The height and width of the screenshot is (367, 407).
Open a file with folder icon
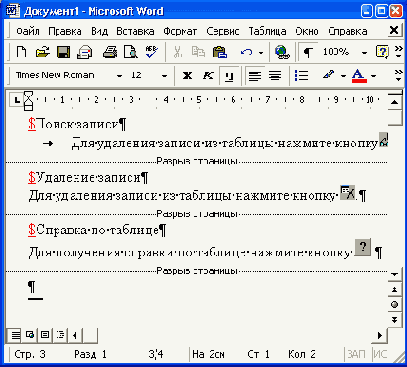42,52
